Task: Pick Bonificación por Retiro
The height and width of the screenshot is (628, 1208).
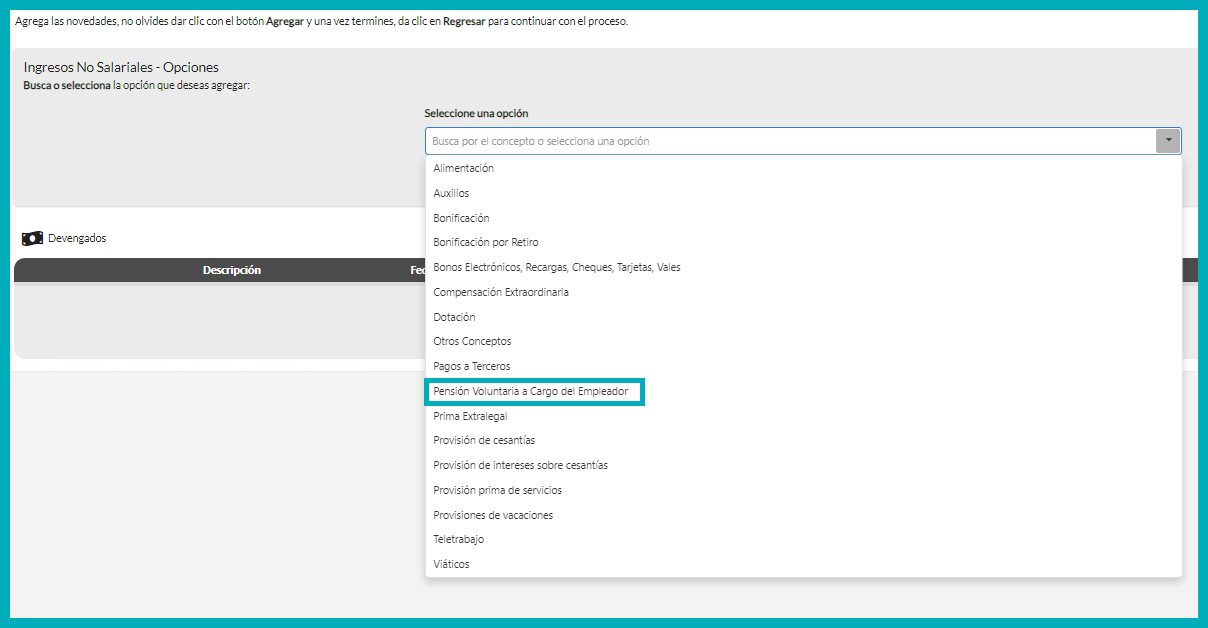Action: pos(803,242)
